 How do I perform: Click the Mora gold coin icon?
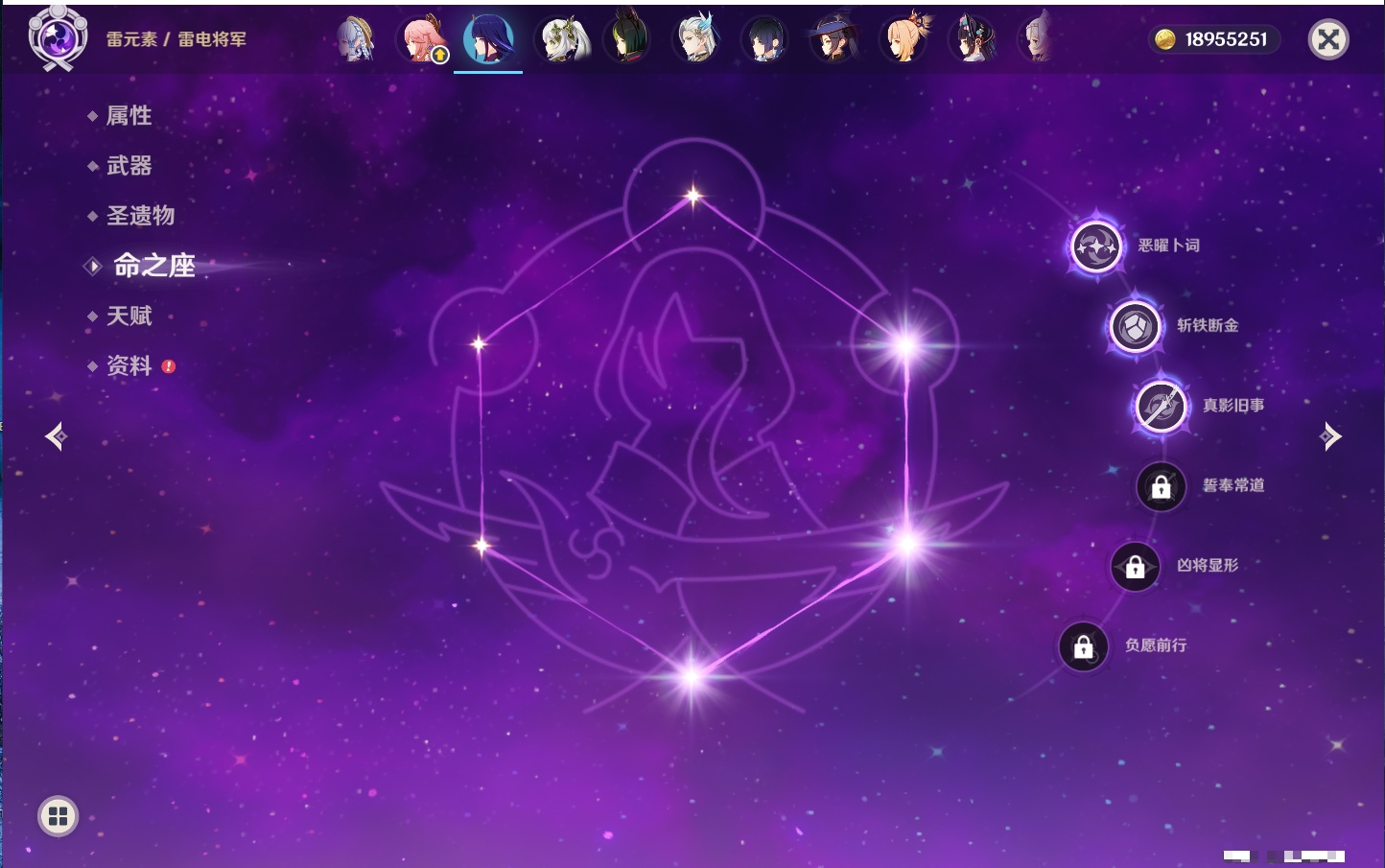[x=1164, y=39]
